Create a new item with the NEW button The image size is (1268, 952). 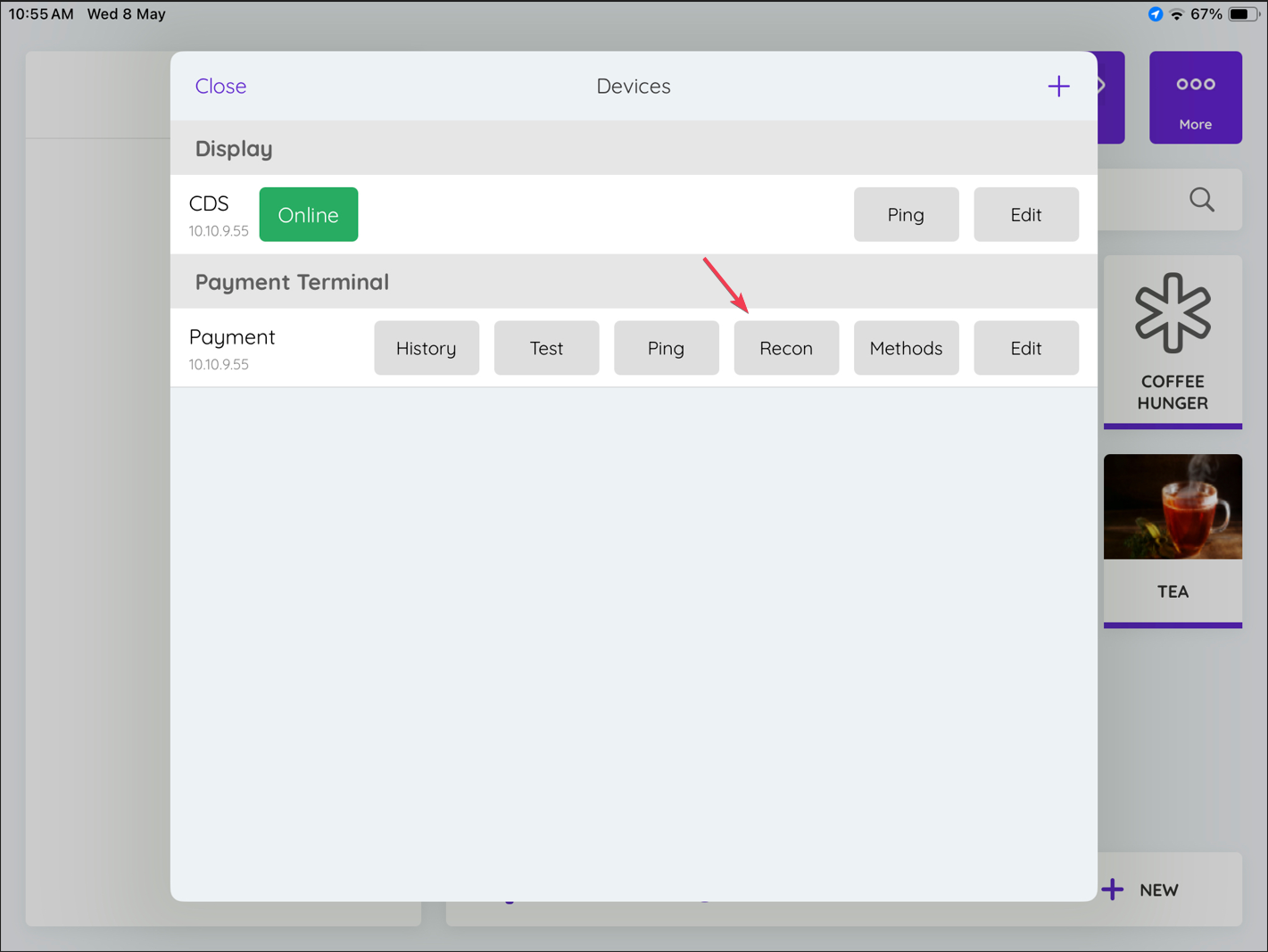(1157, 889)
